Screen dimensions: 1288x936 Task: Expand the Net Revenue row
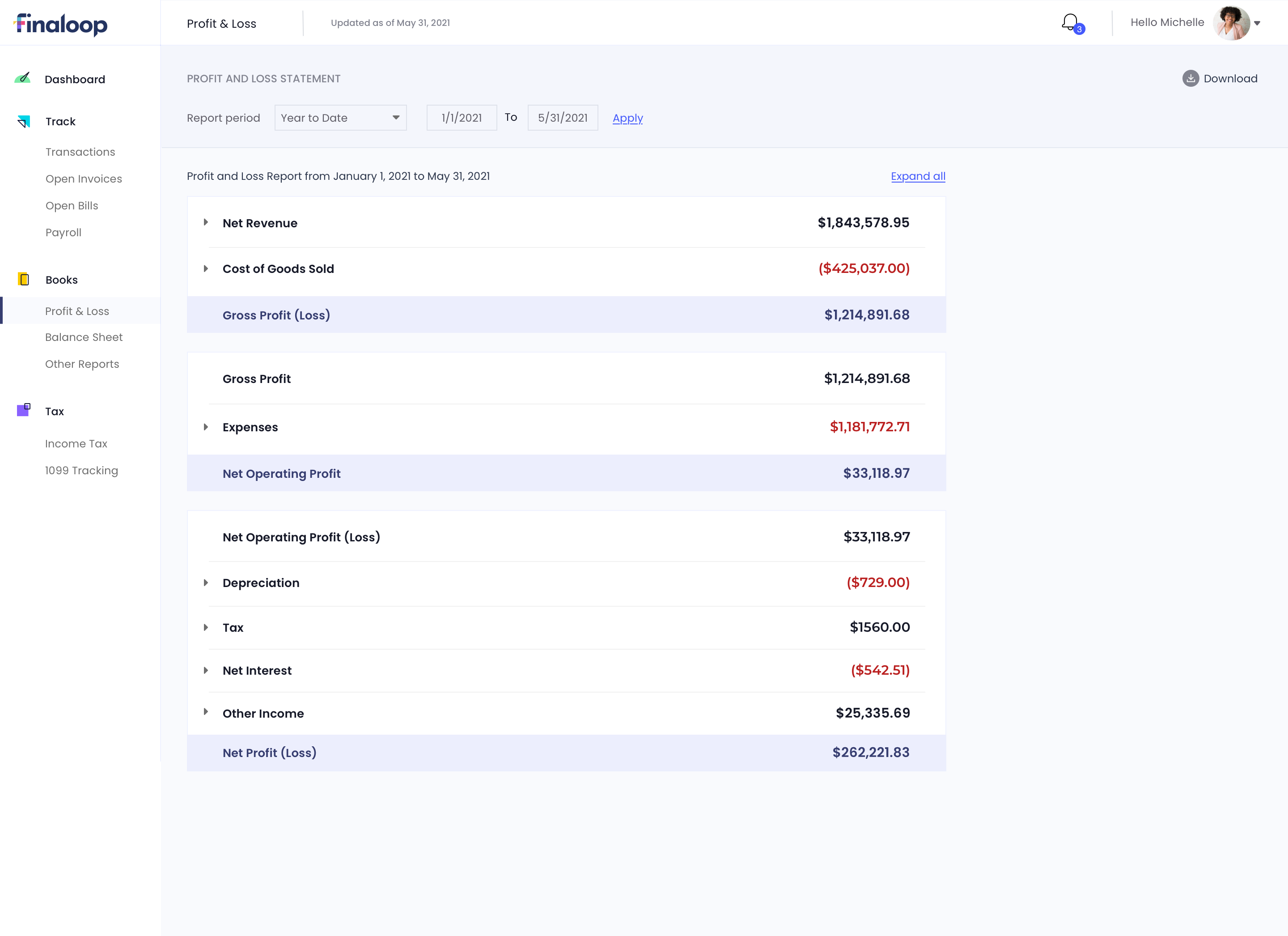206,222
